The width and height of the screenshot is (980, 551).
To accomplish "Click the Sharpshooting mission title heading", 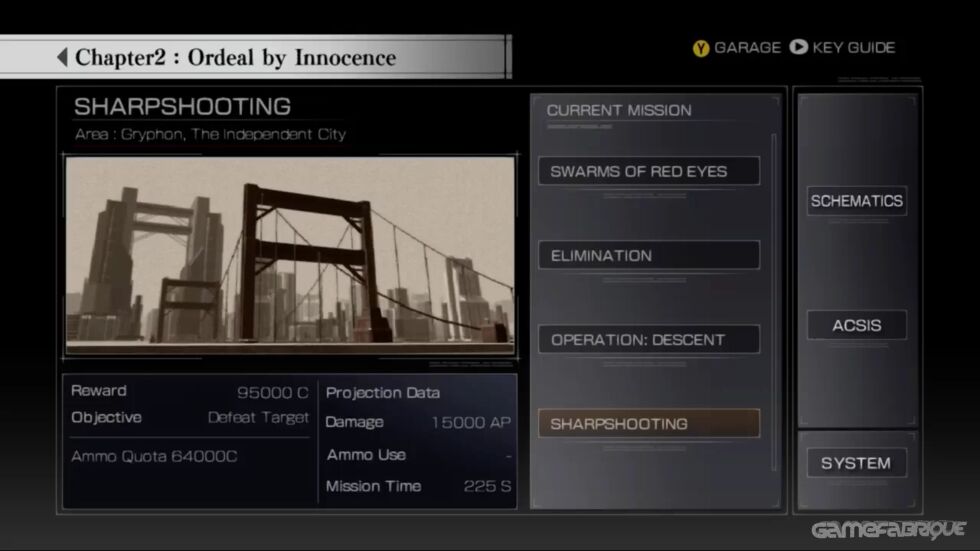I will click(182, 106).
